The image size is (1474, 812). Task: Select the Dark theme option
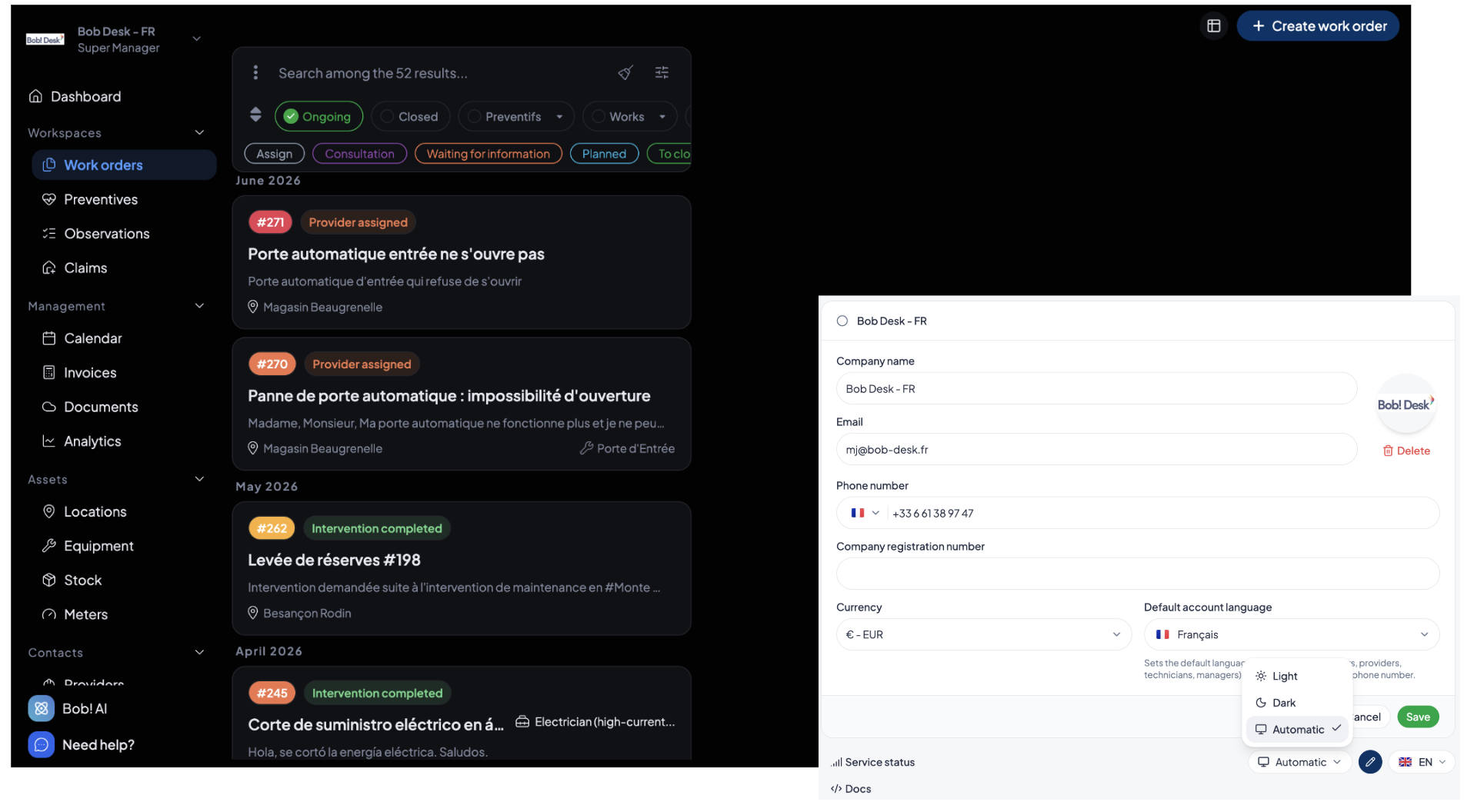point(1297,703)
